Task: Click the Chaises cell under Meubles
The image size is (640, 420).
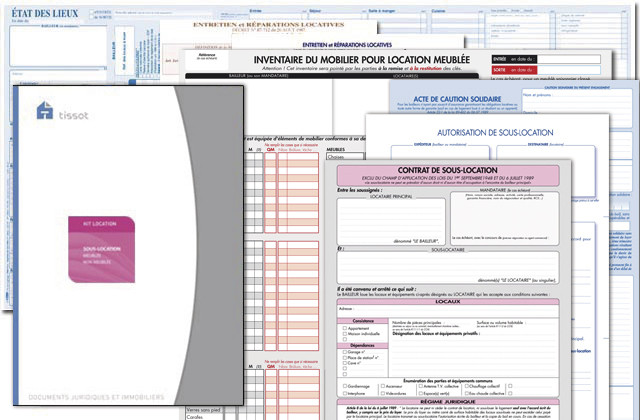Action: [345, 157]
